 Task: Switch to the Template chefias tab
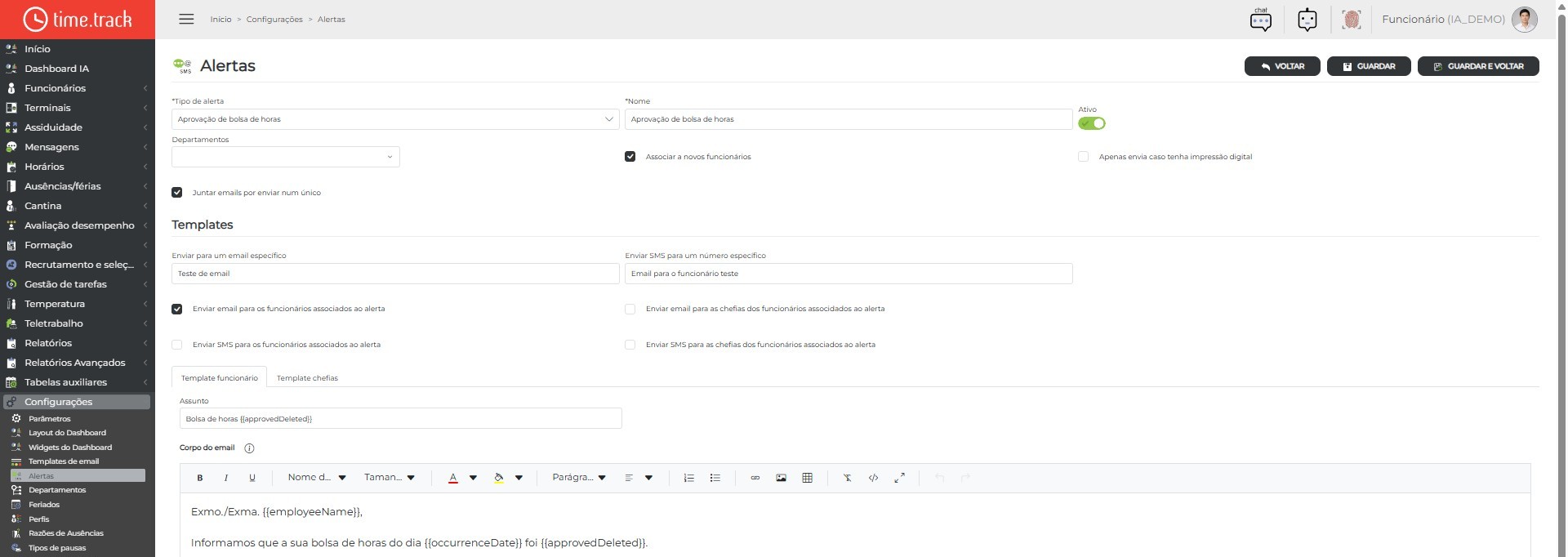[x=307, y=378]
